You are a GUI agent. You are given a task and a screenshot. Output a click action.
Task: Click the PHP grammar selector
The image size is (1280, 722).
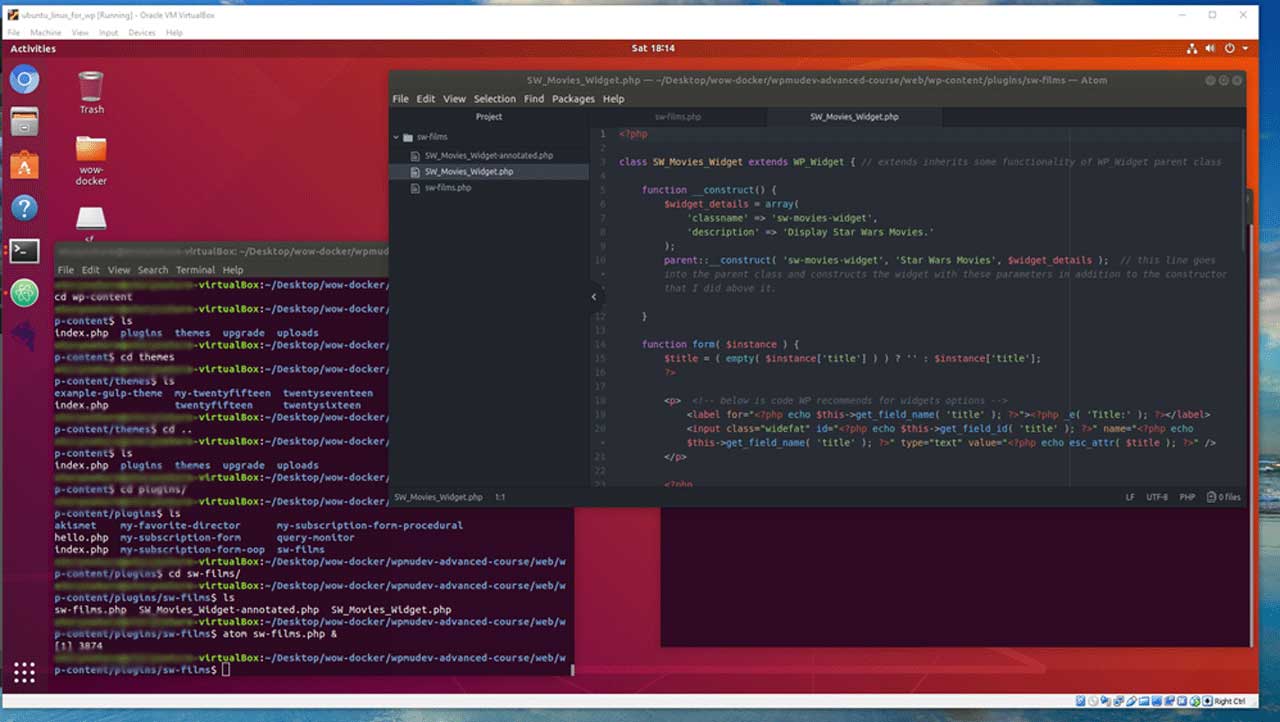pos(1187,497)
